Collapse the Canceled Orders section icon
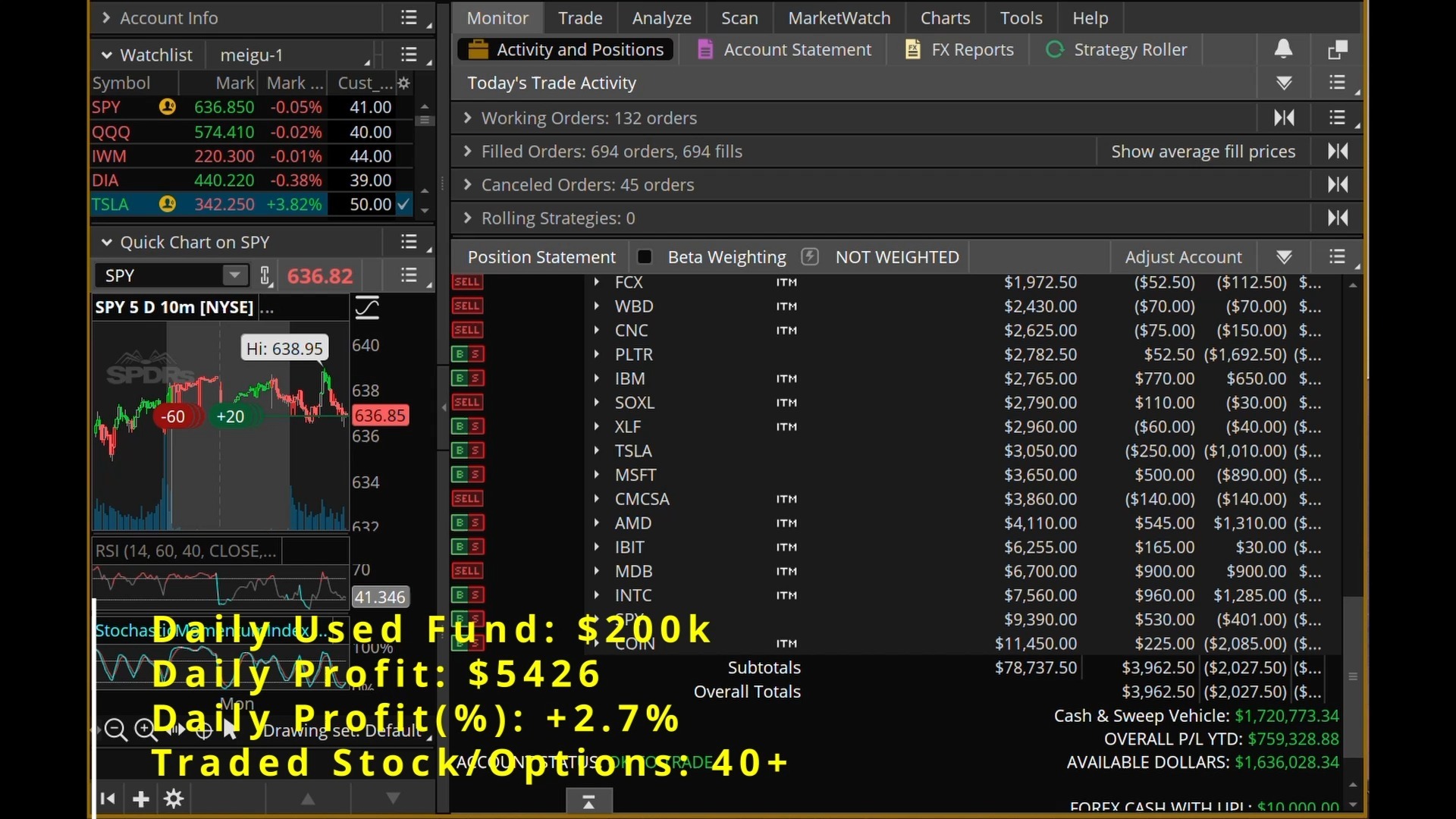This screenshot has width=1456, height=819. click(1338, 184)
